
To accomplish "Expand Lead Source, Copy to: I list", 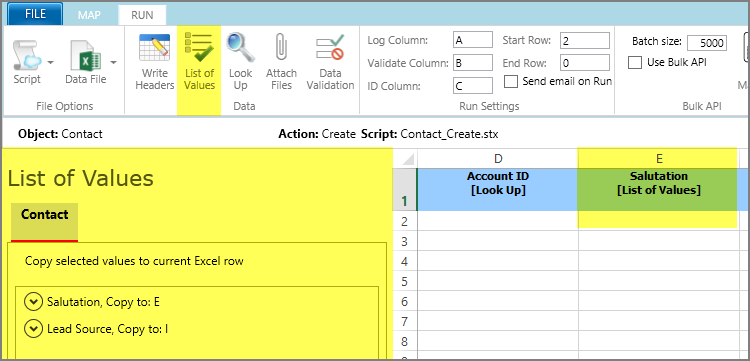I will [33, 329].
